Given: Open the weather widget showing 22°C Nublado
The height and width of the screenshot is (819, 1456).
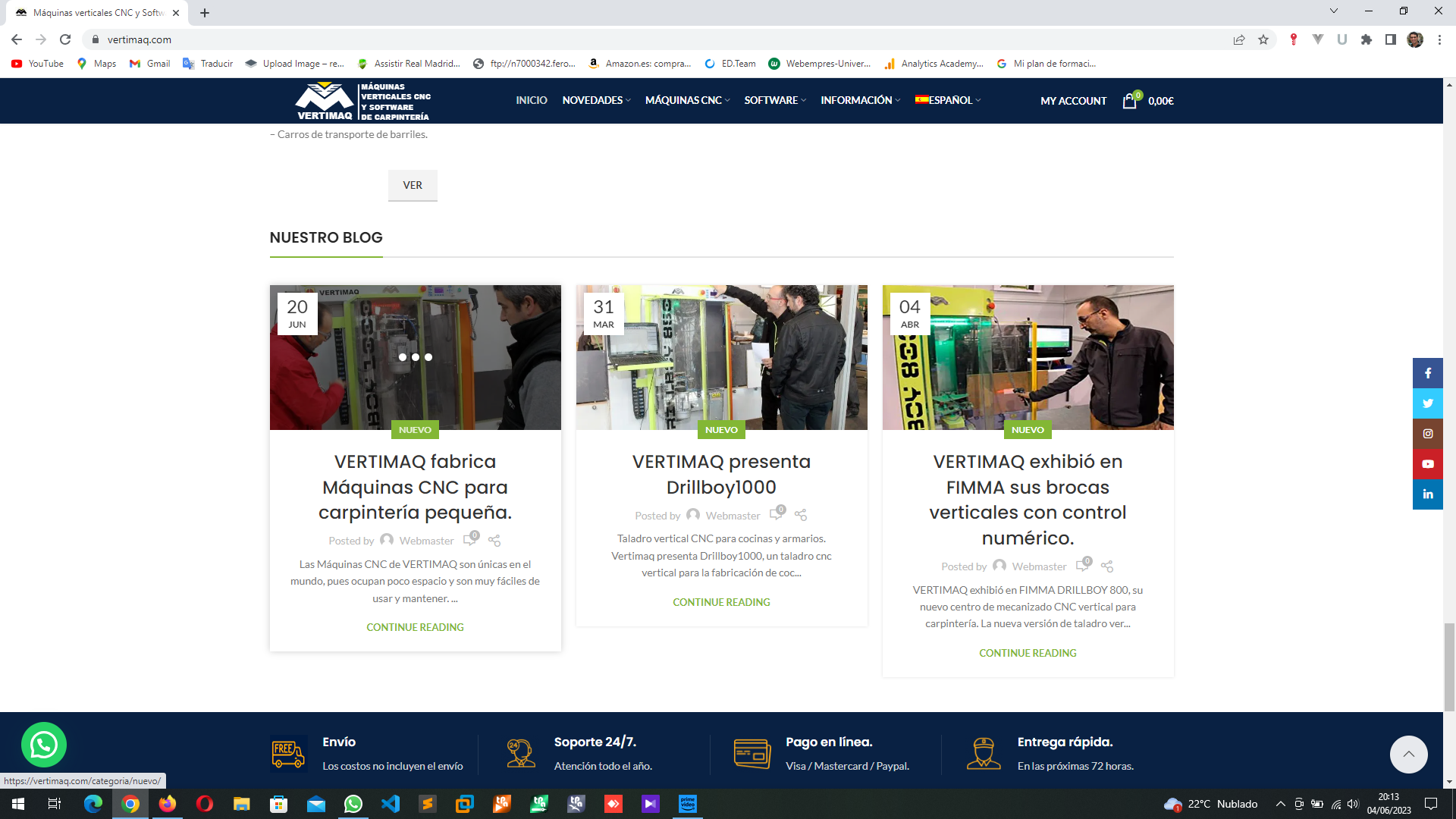Looking at the screenshot, I should (x=1210, y=804).
